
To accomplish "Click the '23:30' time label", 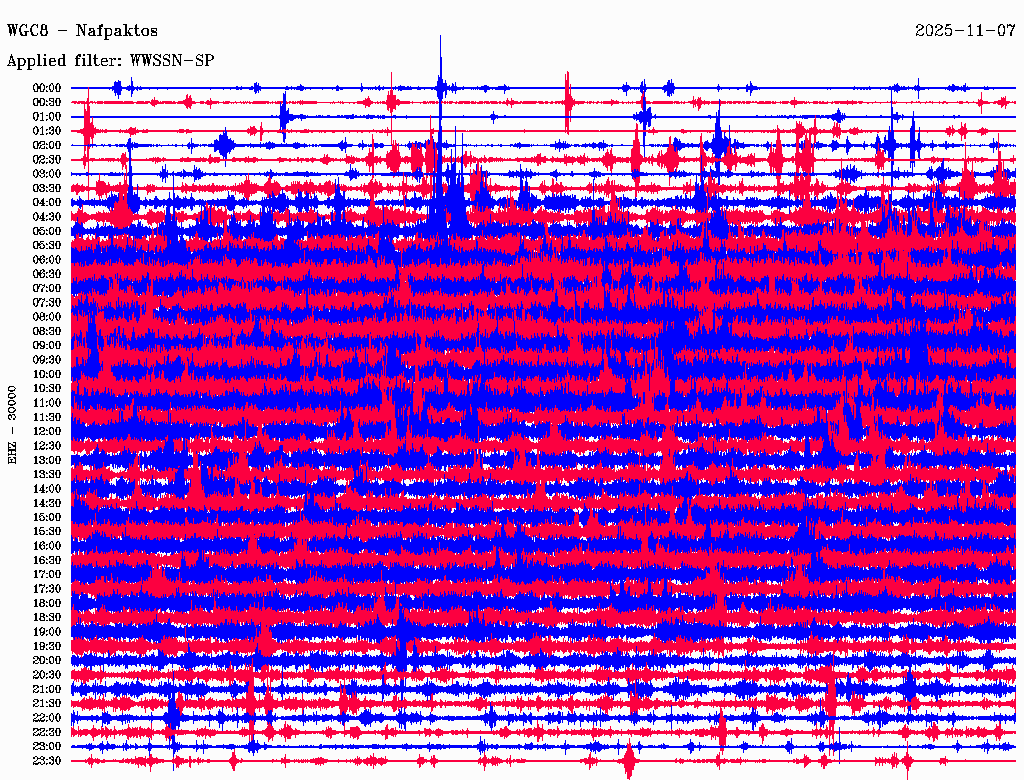I will pyautogui.click(x=47, y=761).
